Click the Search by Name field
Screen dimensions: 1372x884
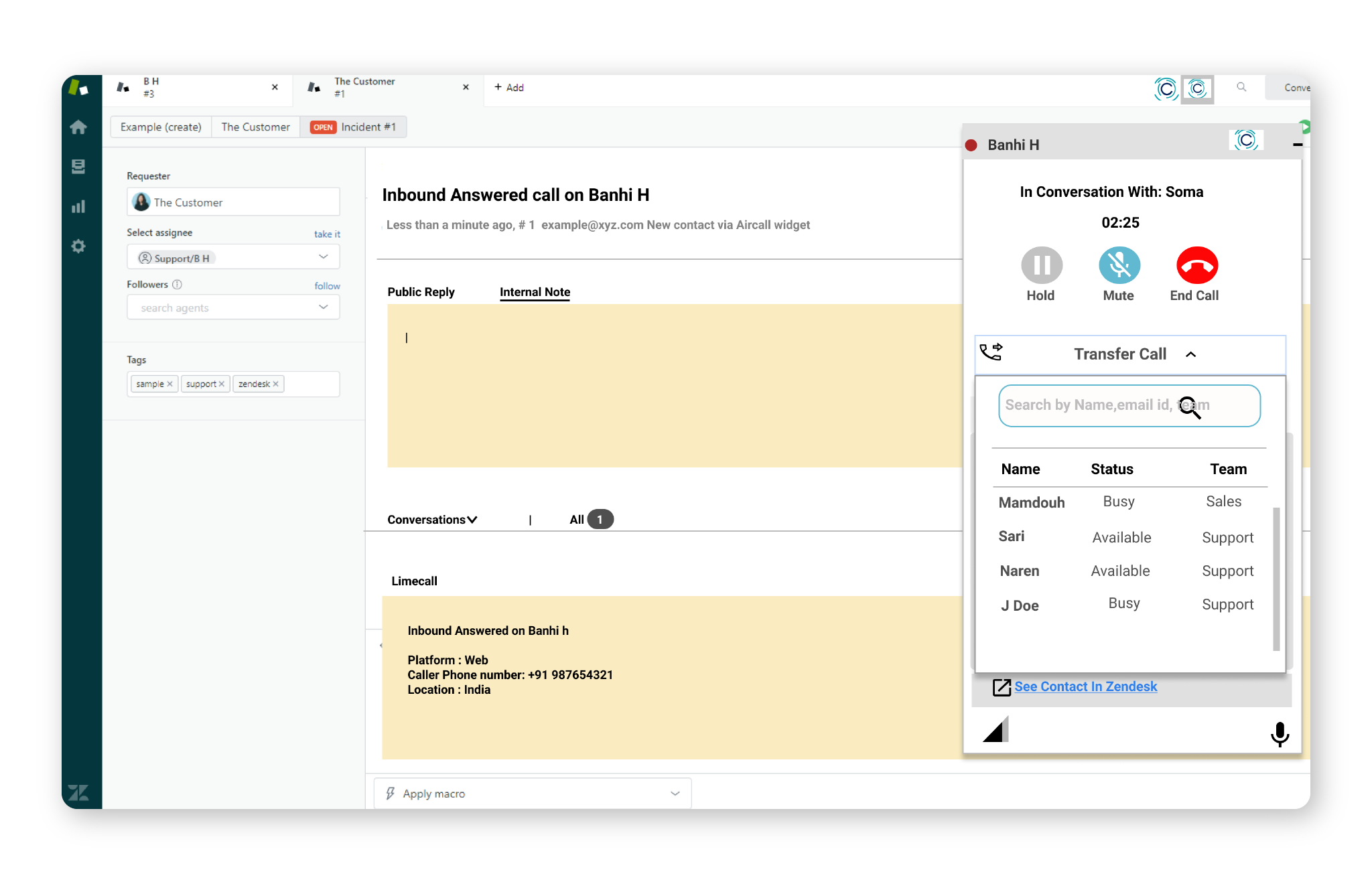click(1129, 405)
